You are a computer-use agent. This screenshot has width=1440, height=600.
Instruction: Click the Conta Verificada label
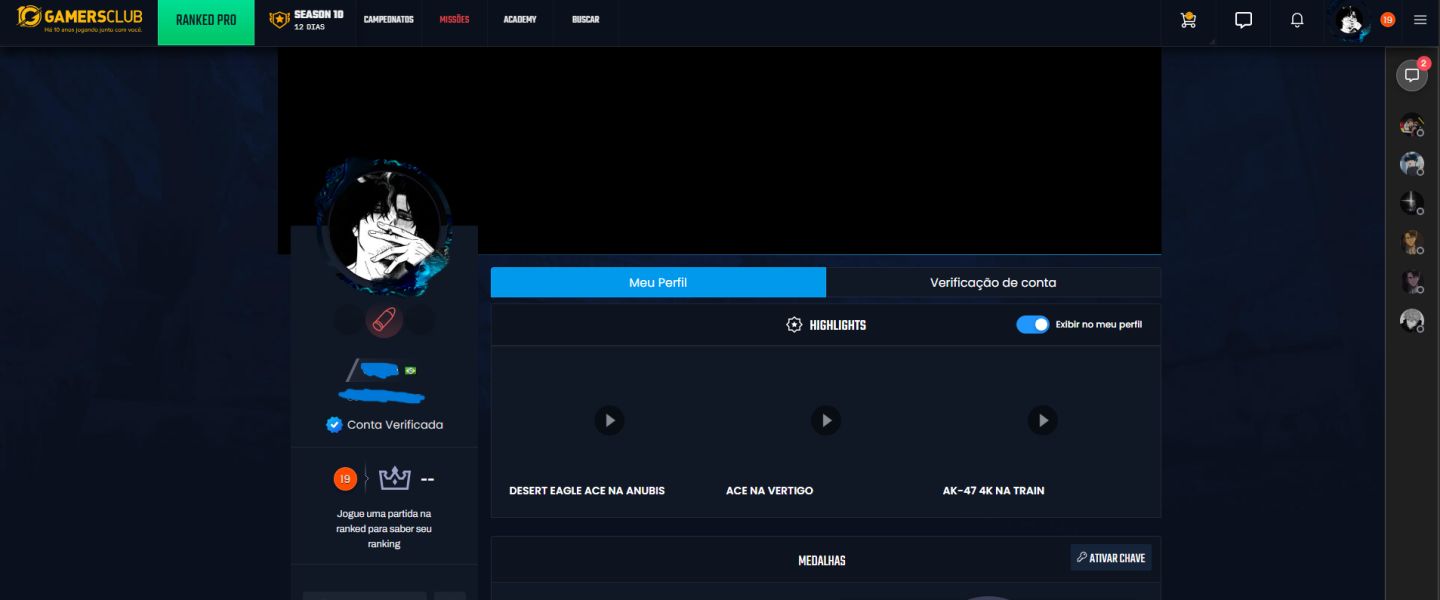coord(395,425)
